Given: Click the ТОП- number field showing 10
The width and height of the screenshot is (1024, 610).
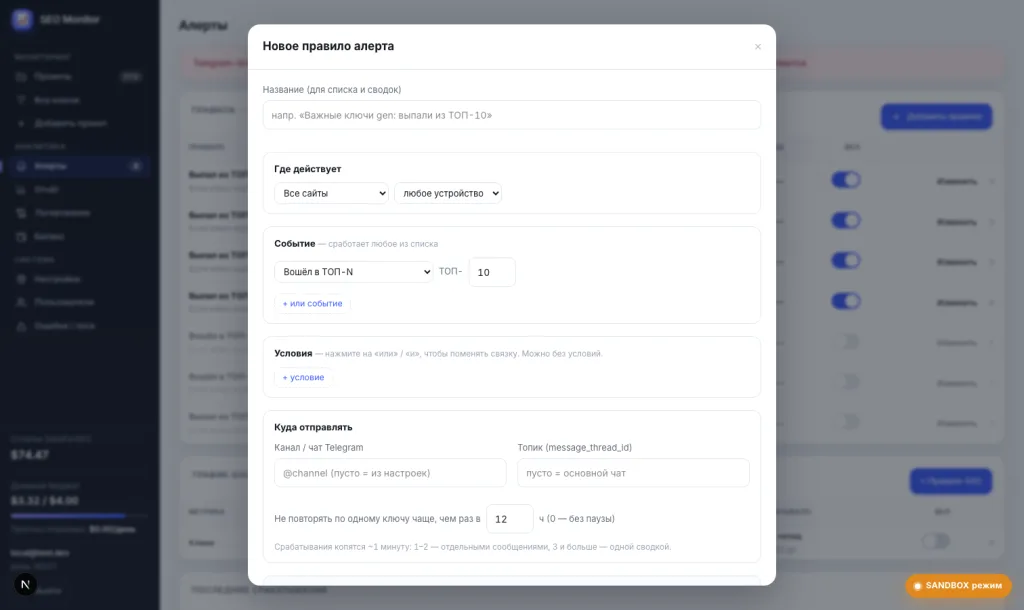Looking at the screenshot, I should [492, 272].
